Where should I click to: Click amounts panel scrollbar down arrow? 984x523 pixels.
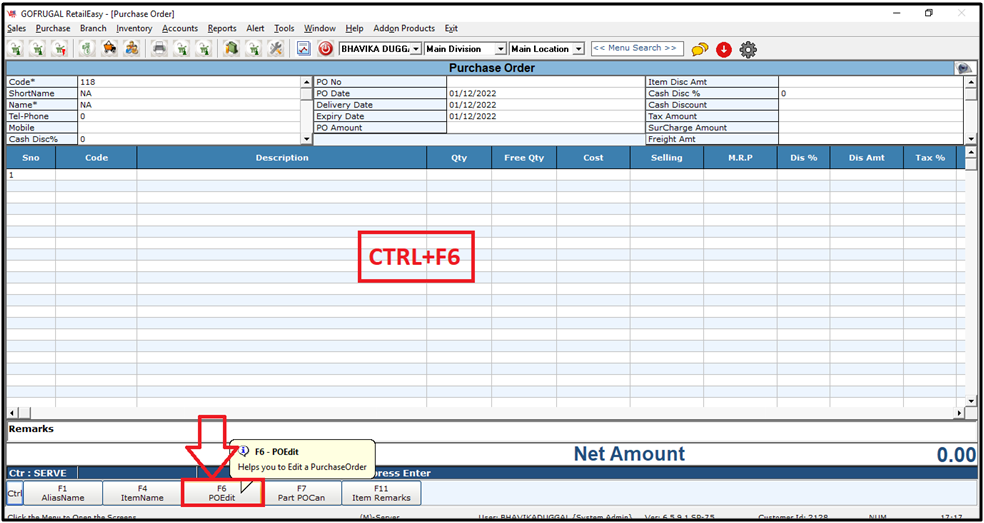click(971, 139)
